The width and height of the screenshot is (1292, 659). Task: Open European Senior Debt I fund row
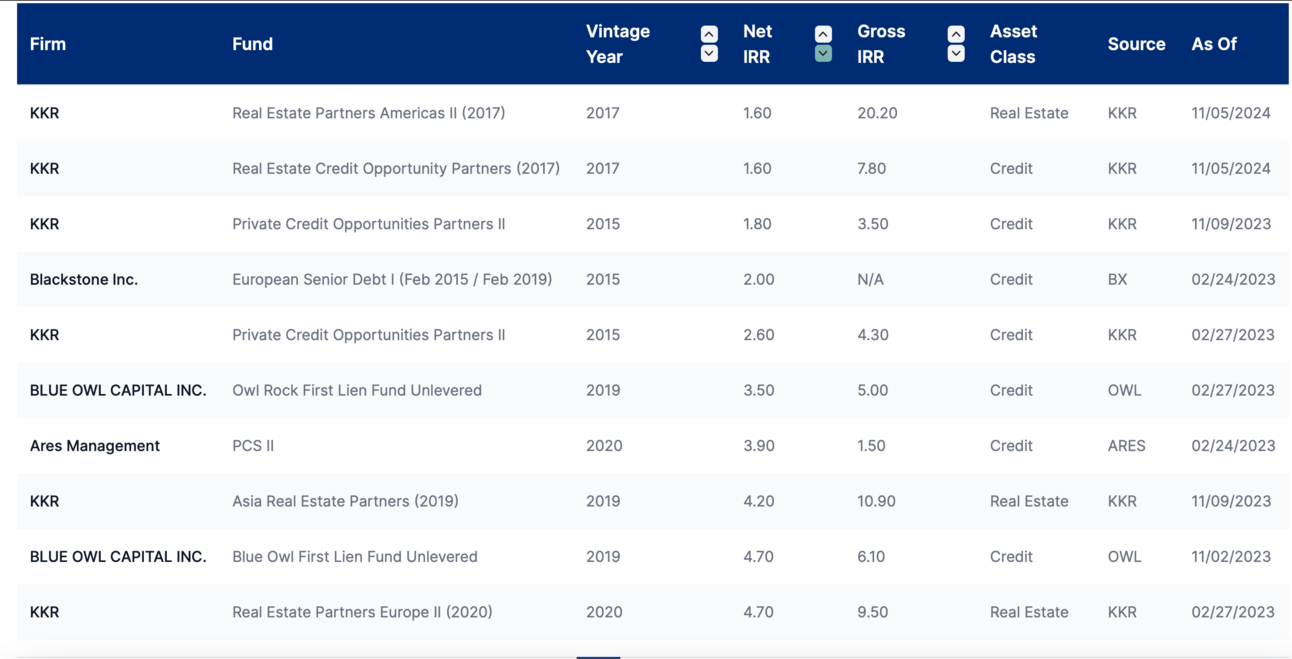[x=392, y=279]
